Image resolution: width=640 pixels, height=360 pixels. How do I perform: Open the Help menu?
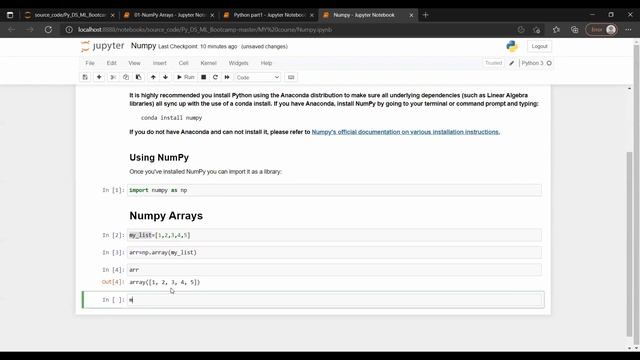(x=266, y=63)
